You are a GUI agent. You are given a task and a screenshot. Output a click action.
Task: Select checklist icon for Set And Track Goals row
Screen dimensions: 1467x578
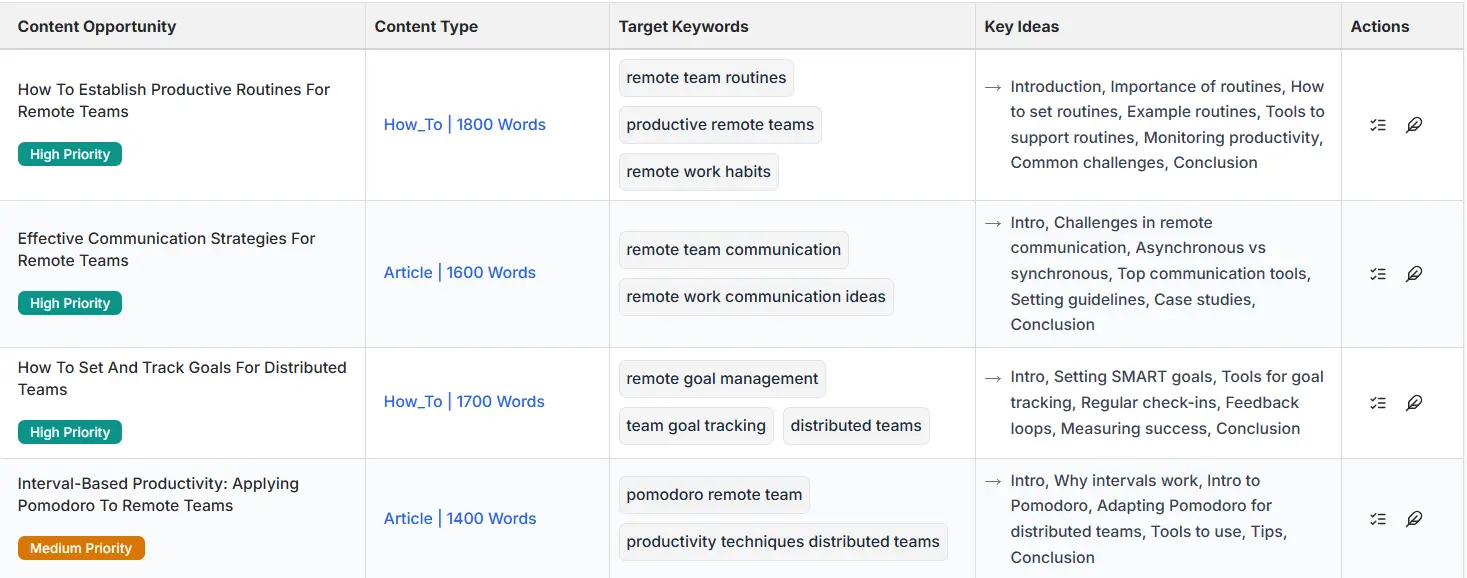click(1377, 403)
